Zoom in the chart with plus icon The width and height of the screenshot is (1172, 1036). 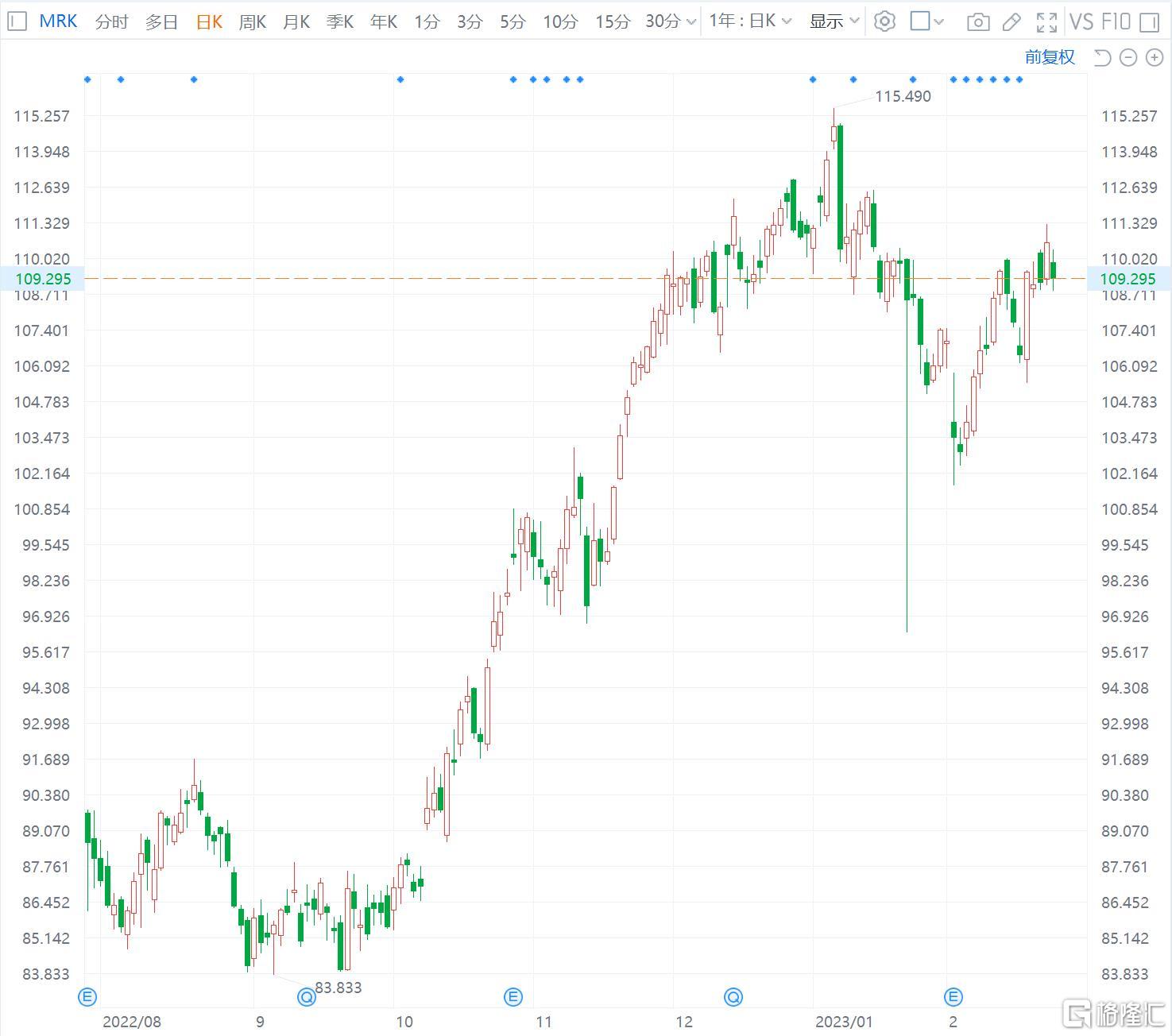tap(1154, 57)
